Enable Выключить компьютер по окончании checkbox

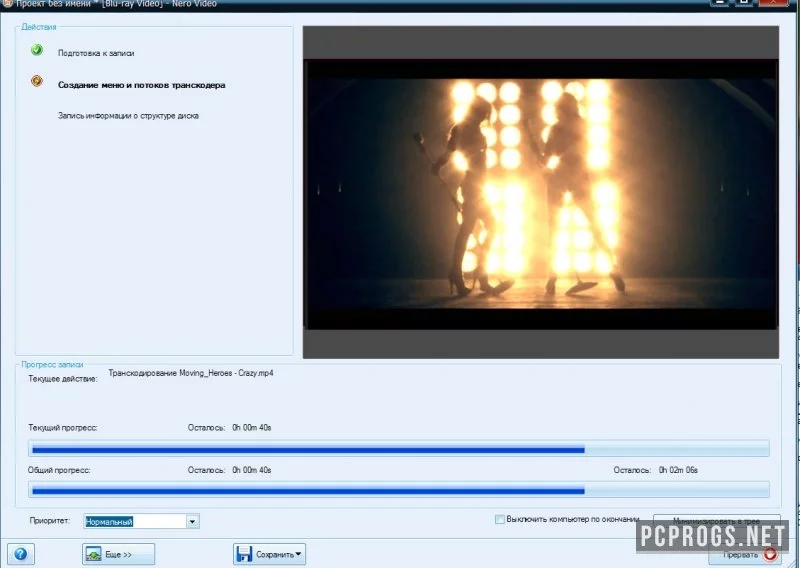tap(499, 519)
